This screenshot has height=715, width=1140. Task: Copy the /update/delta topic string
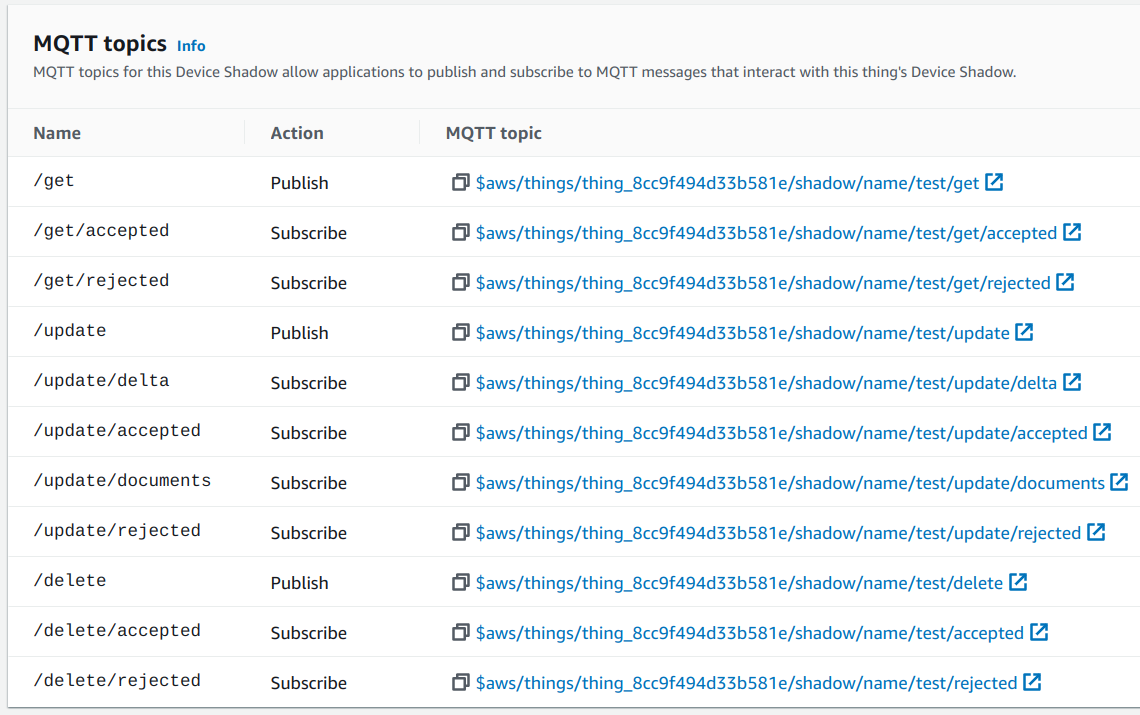(x=460, y=383)
